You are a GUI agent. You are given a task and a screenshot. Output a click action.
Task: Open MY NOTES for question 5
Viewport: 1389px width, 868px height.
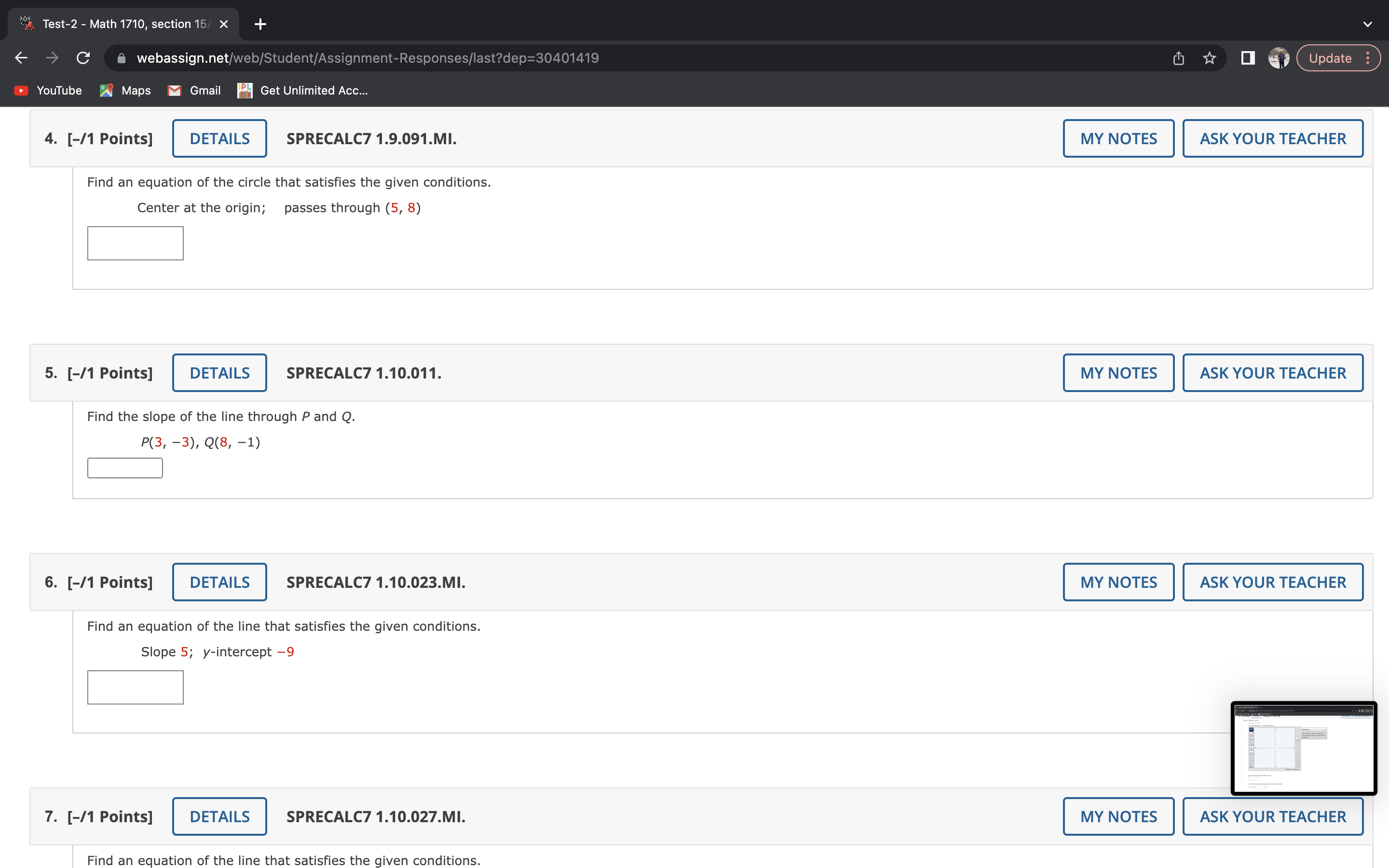pos(1118,373)
